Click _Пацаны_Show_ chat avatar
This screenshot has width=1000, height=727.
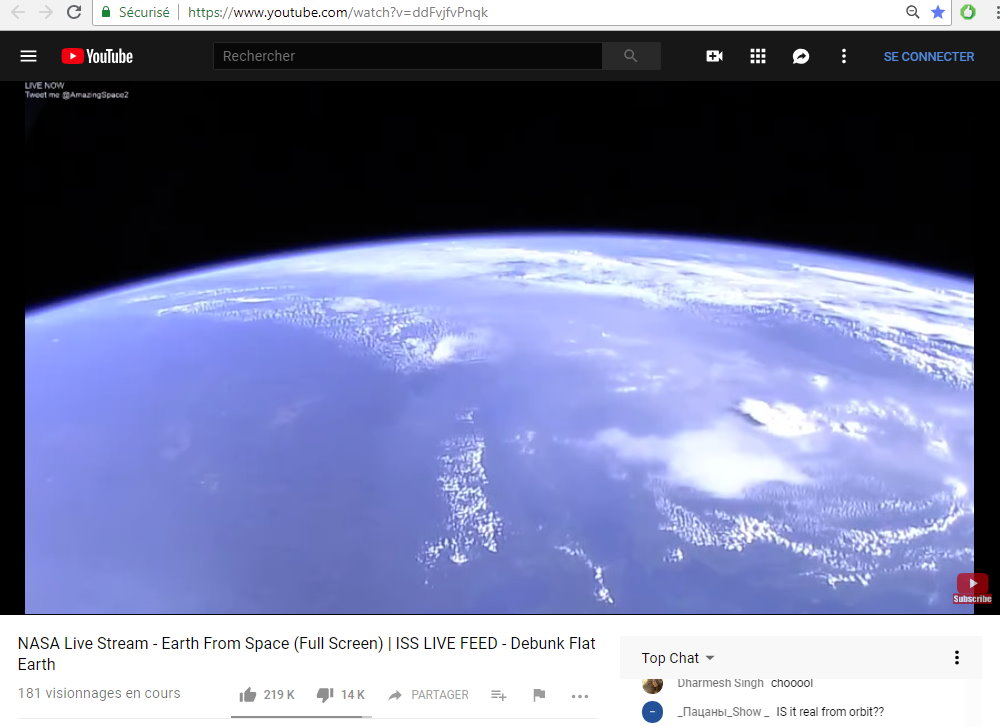pyautogui.click(x=652, y=712)
